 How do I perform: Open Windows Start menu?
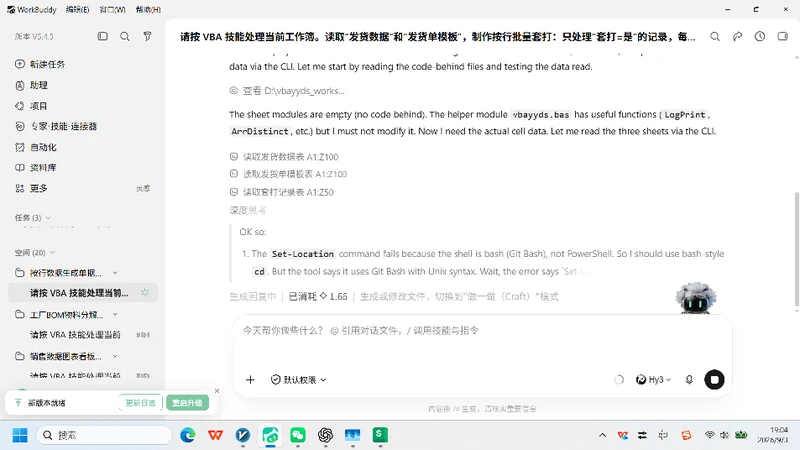[20, 435]
